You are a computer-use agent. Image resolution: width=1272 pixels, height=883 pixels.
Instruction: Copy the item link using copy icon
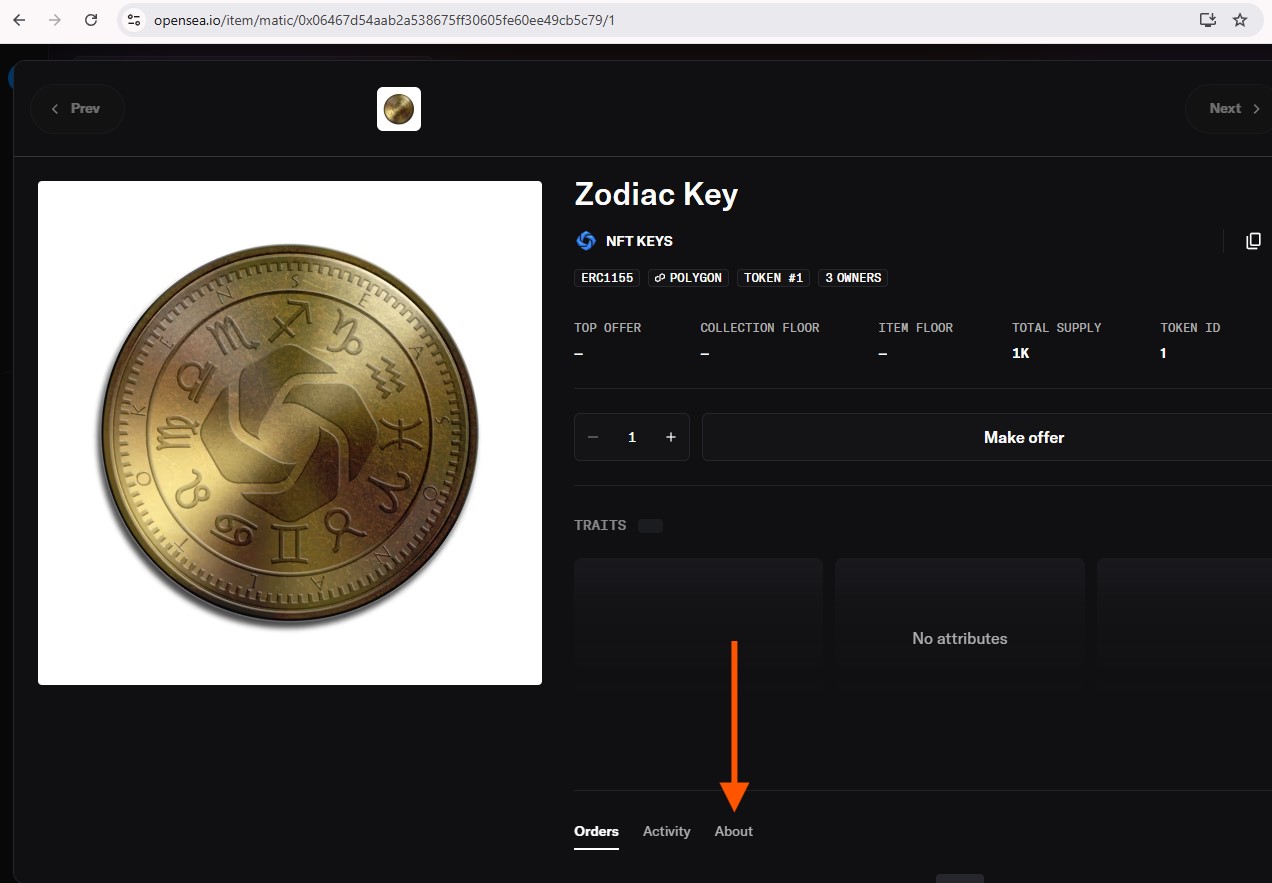tap(1252, 241)
